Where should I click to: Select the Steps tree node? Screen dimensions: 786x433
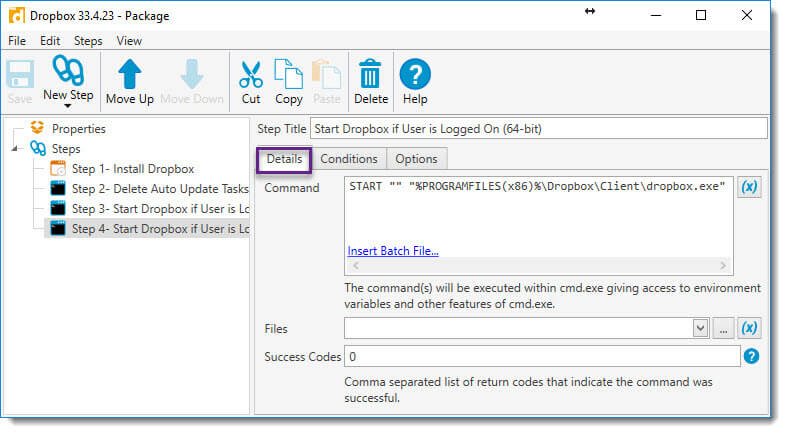(x=66, y=149)
